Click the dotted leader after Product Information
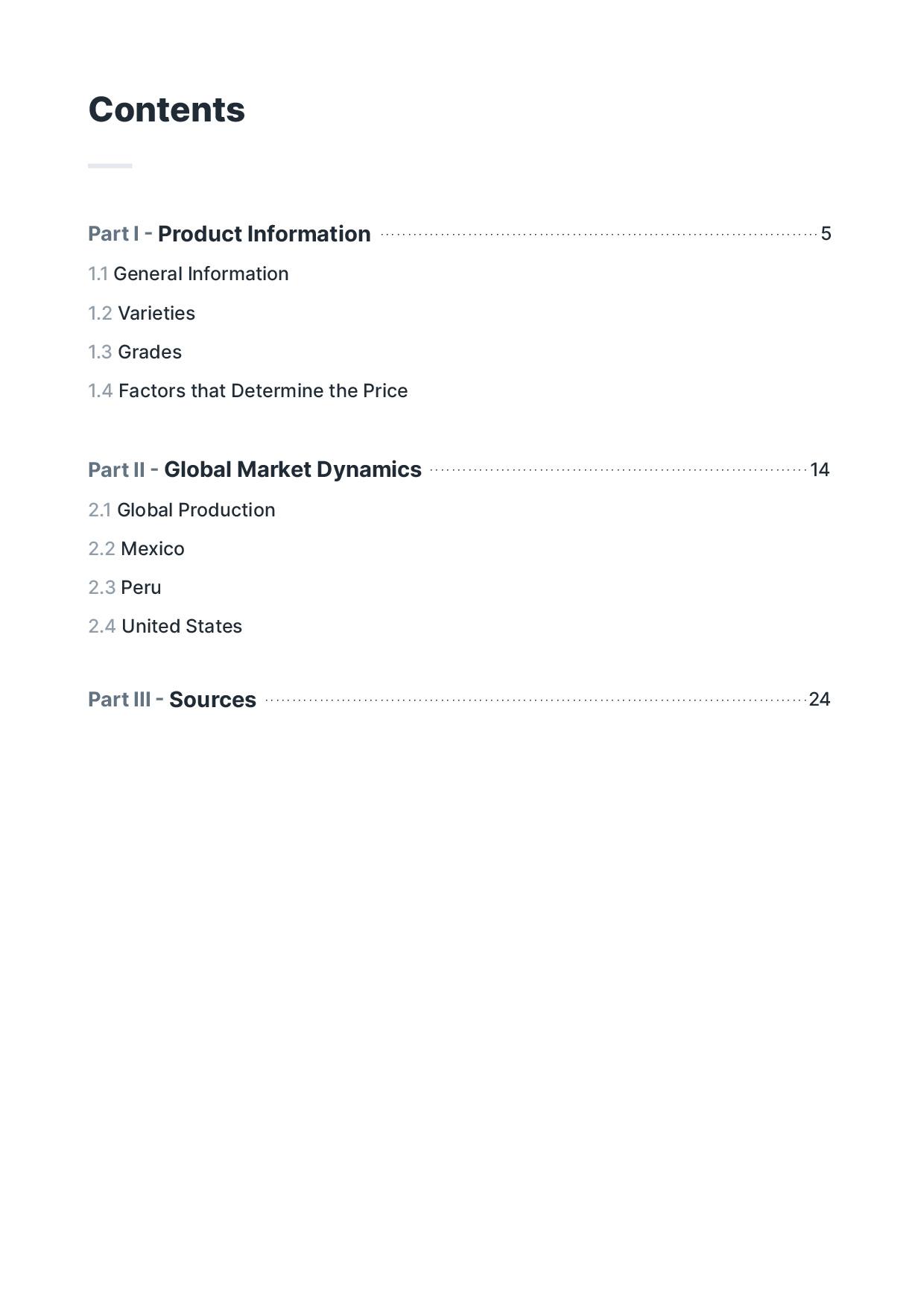This screenshot has width=924, height=1307. coord(596,234)
